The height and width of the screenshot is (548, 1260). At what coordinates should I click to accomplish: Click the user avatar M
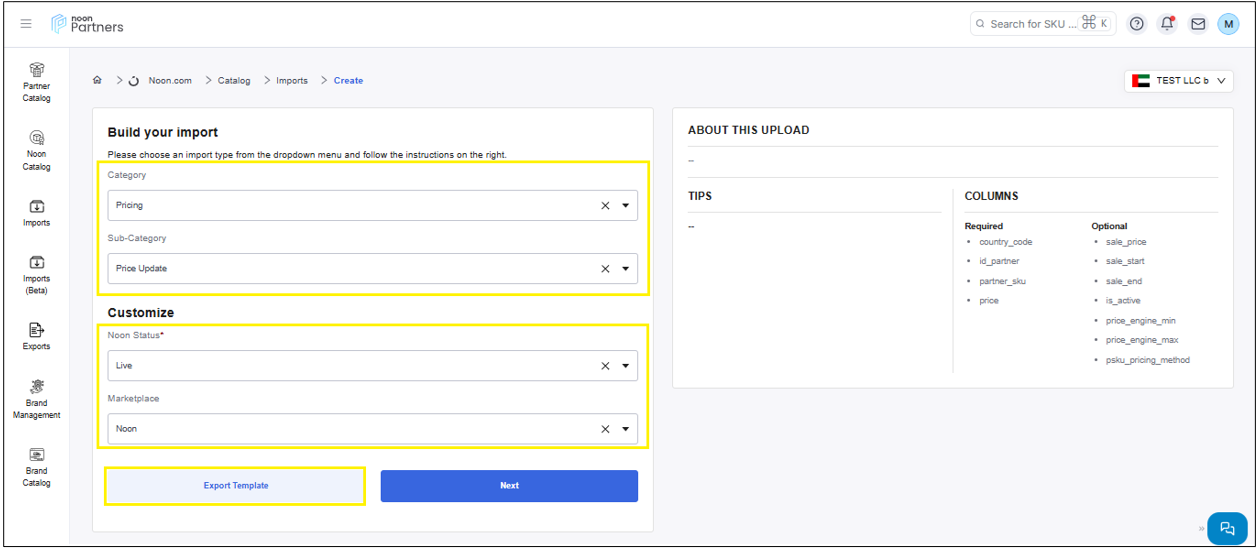click(x=1228, y=24)
